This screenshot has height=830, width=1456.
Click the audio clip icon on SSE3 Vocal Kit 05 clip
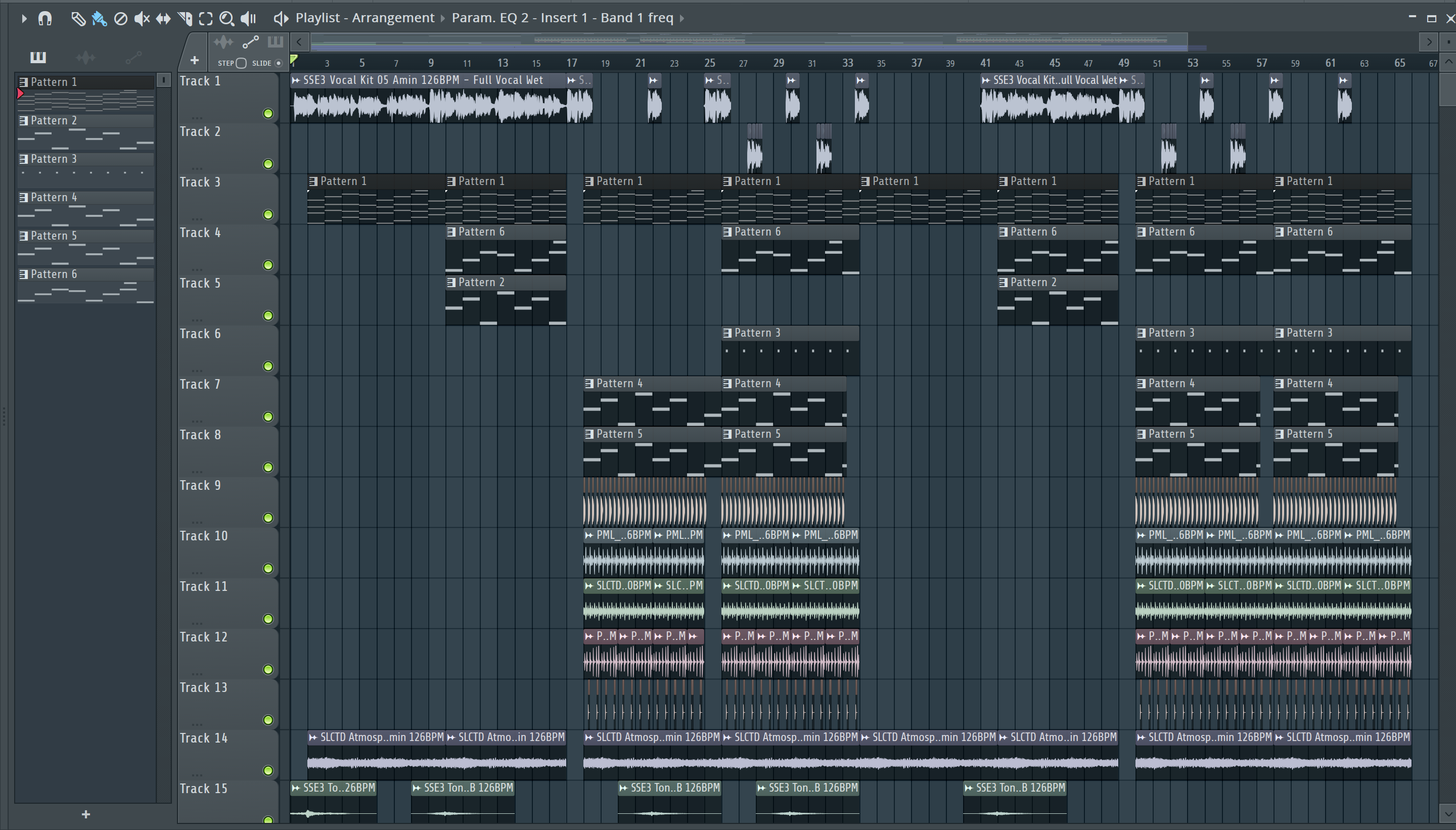(x=296, y=80)
